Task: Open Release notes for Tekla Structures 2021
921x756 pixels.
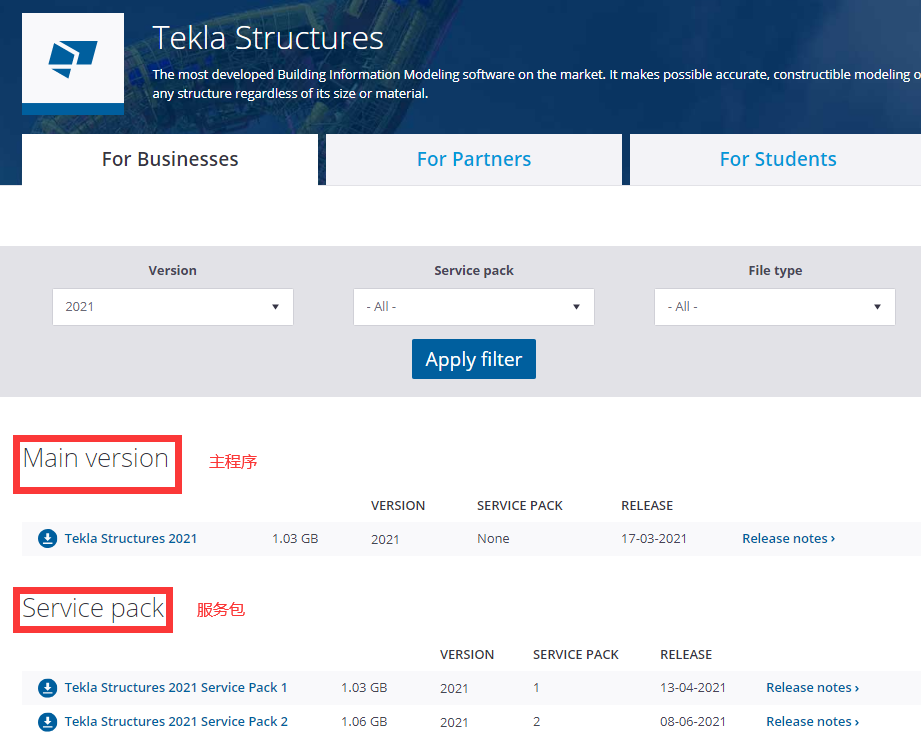Action: point(788,538)
